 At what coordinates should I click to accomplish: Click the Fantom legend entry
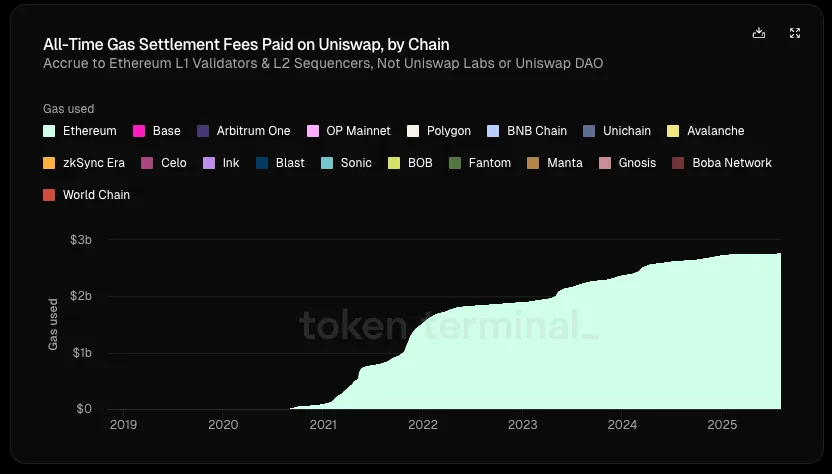[x=480, y=163]
